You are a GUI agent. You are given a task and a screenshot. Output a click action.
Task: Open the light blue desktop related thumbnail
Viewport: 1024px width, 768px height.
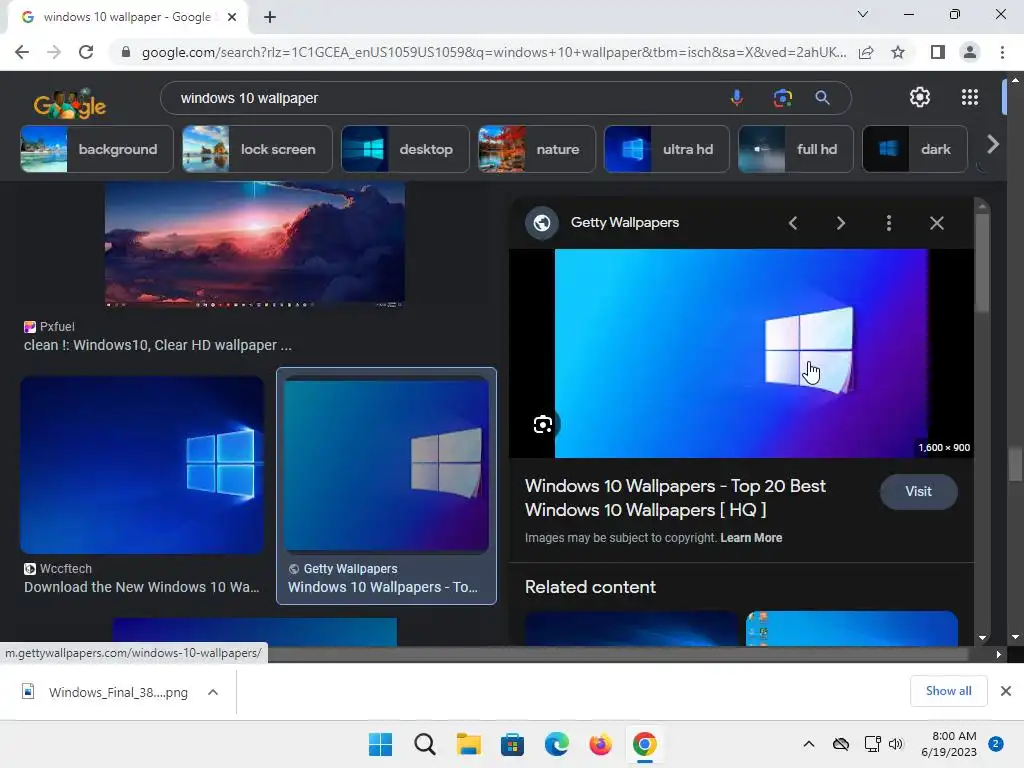coord(852,628)
